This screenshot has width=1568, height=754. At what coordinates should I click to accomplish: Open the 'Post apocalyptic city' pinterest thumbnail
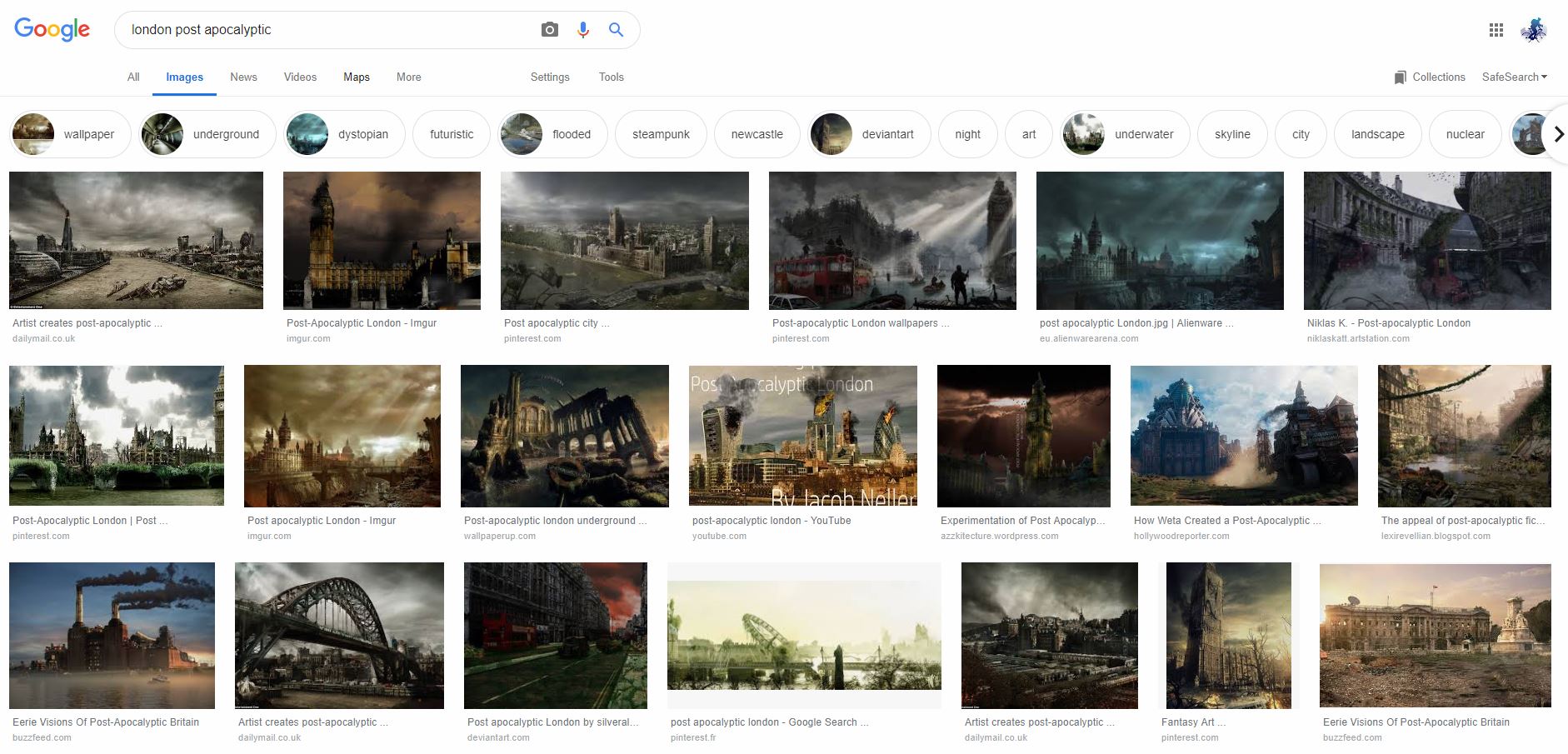pyautogui.click(x=625, y=240)
